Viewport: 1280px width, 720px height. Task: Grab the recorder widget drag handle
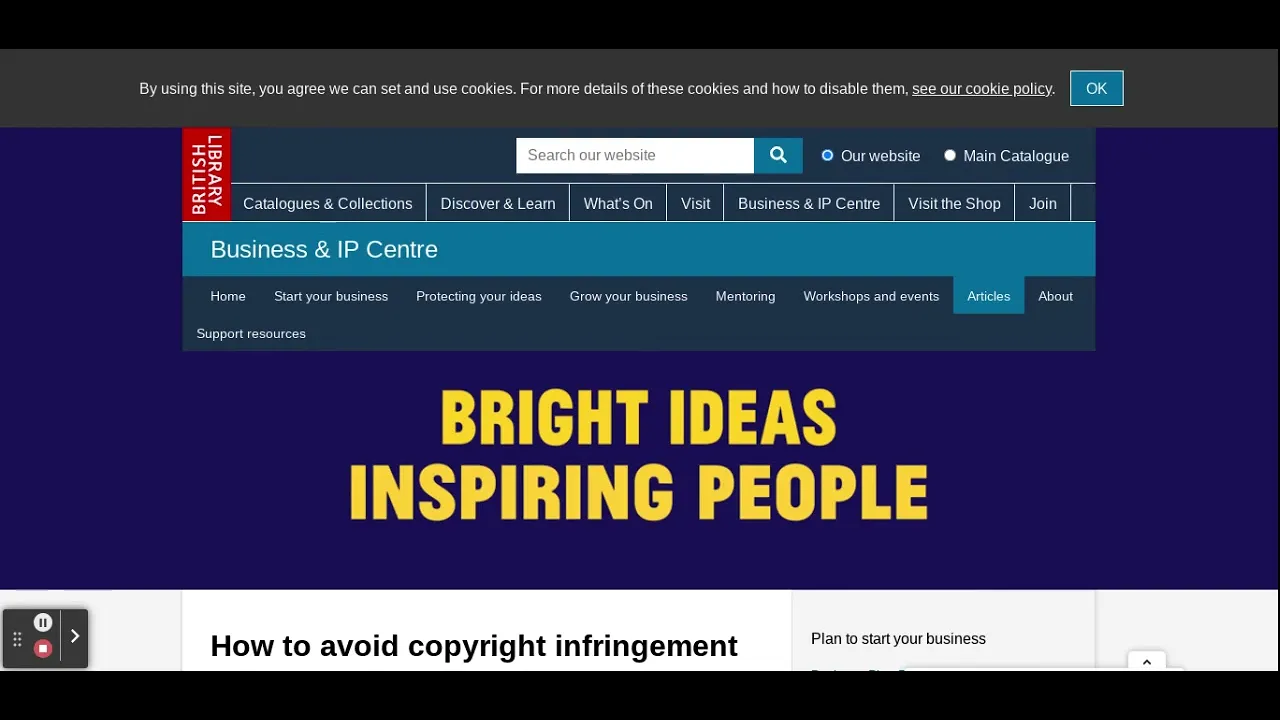point(17,639)
